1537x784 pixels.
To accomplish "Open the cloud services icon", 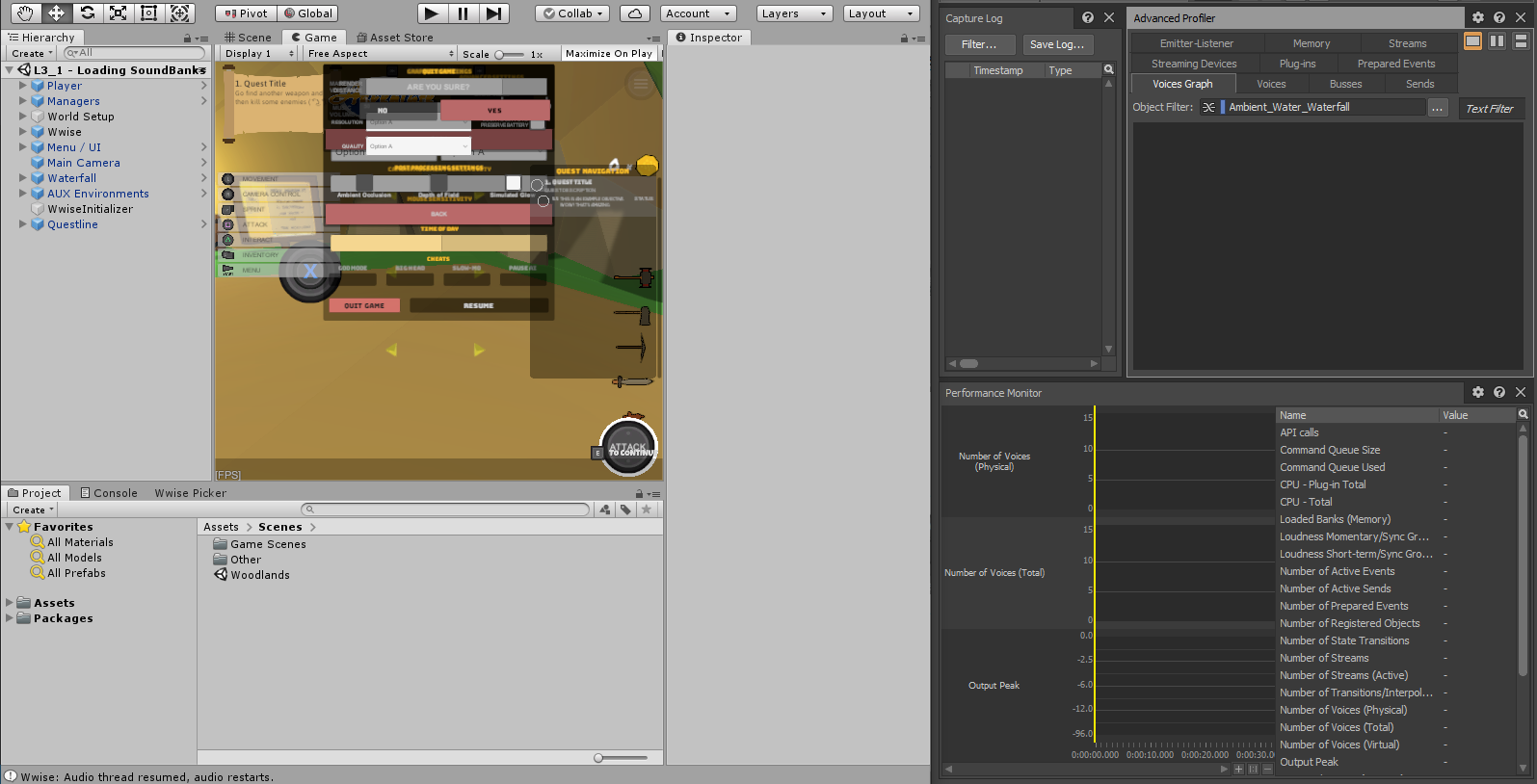I will (x=634, y=13).
